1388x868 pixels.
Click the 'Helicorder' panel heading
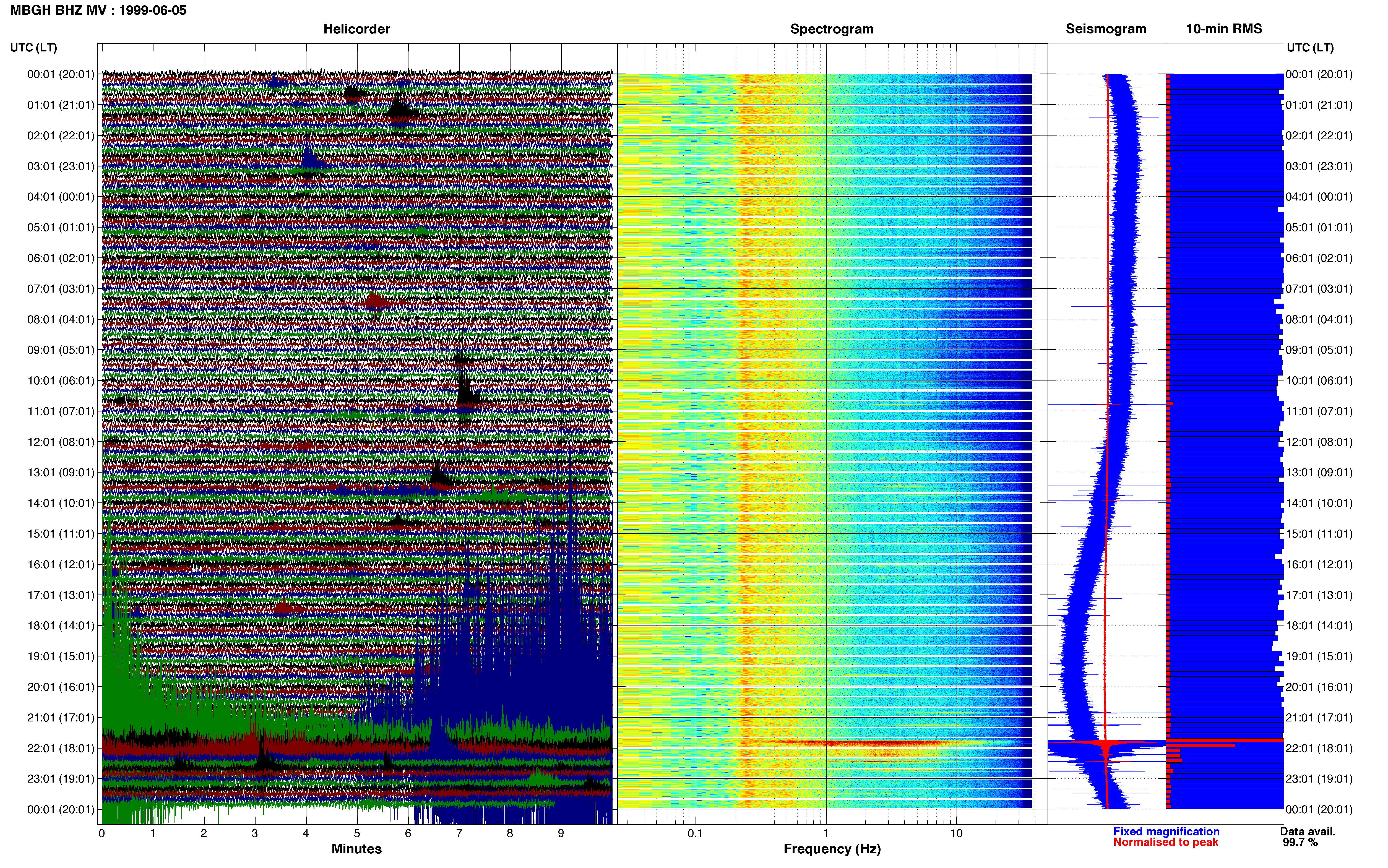coord(356,29)
